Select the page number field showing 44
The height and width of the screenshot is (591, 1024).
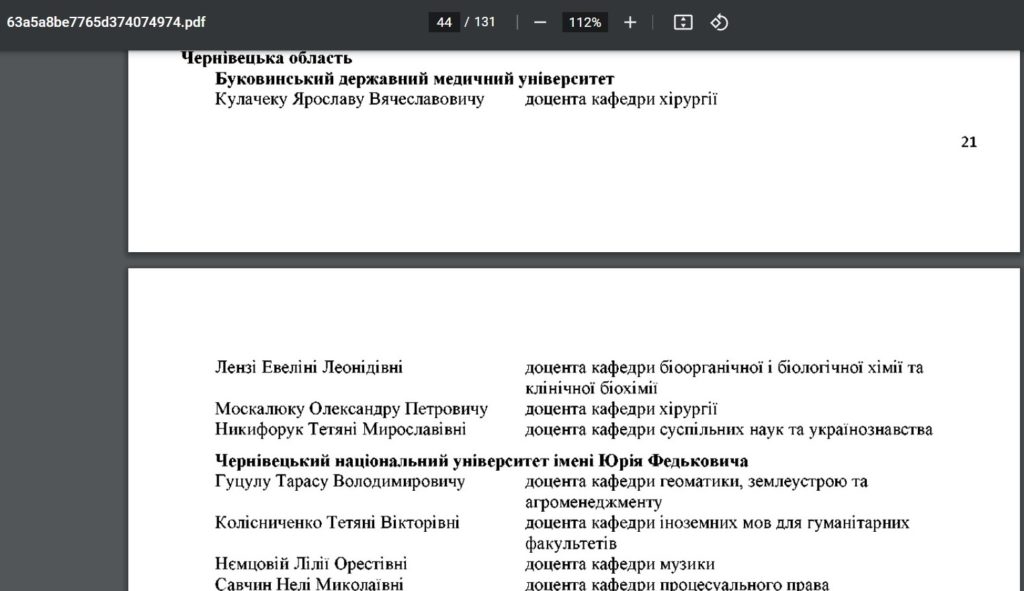tap(444, 22)
